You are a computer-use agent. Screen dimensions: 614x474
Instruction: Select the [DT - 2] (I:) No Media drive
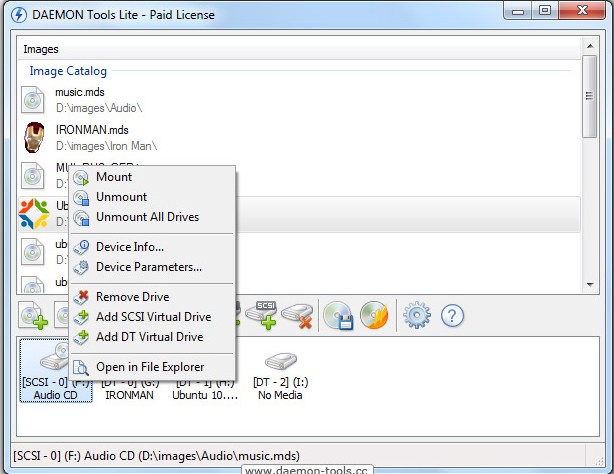(280, 376)
